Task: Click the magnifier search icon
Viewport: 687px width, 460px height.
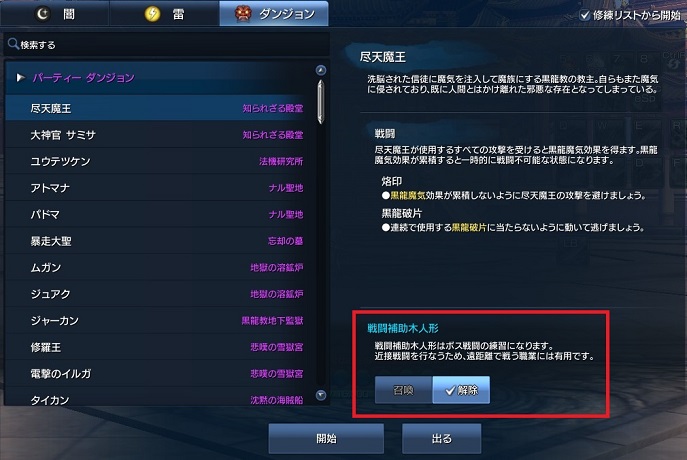Action: 13,44
